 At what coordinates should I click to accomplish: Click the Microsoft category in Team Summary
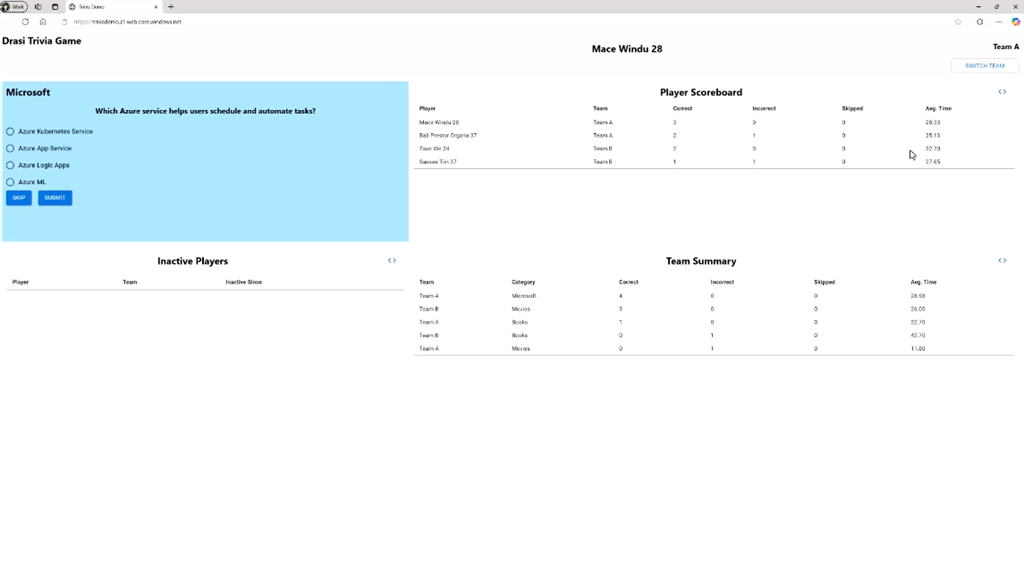pos(524,296)
